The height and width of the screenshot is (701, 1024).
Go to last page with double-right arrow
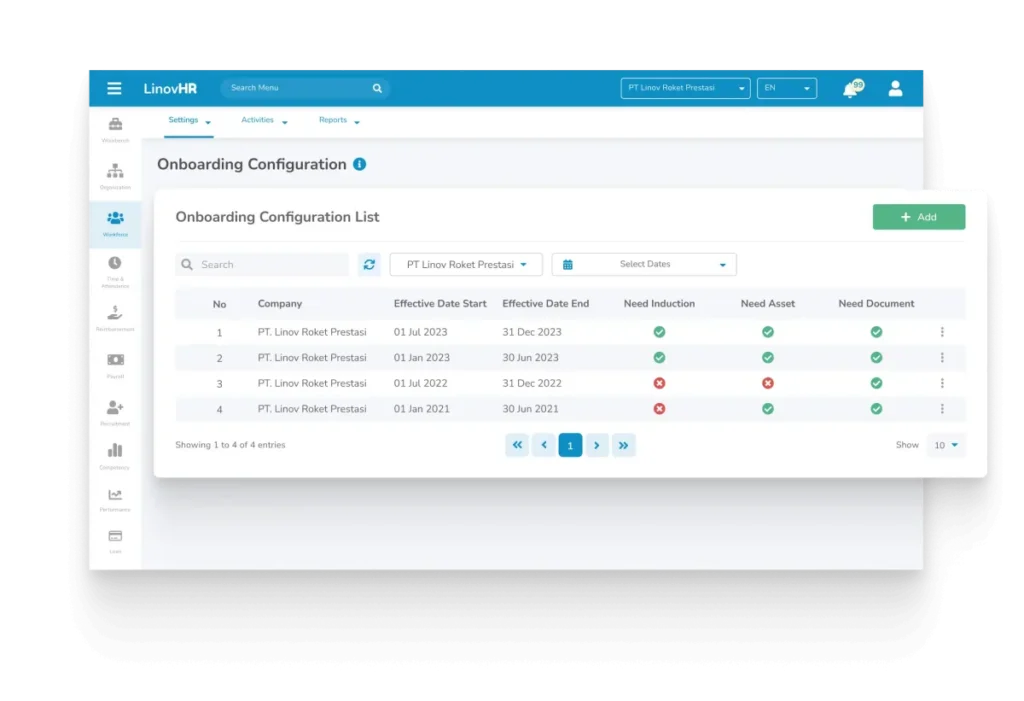[624, 445]
